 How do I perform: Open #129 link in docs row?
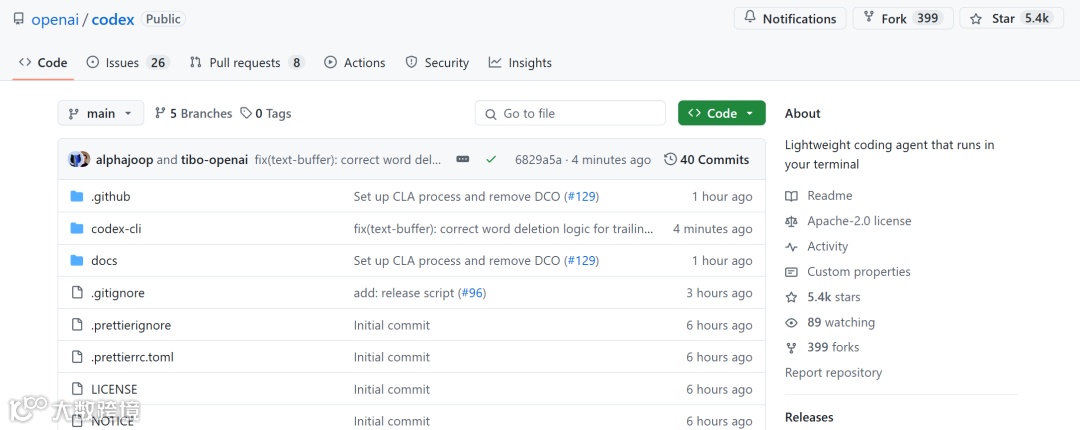tap(581, 260)
